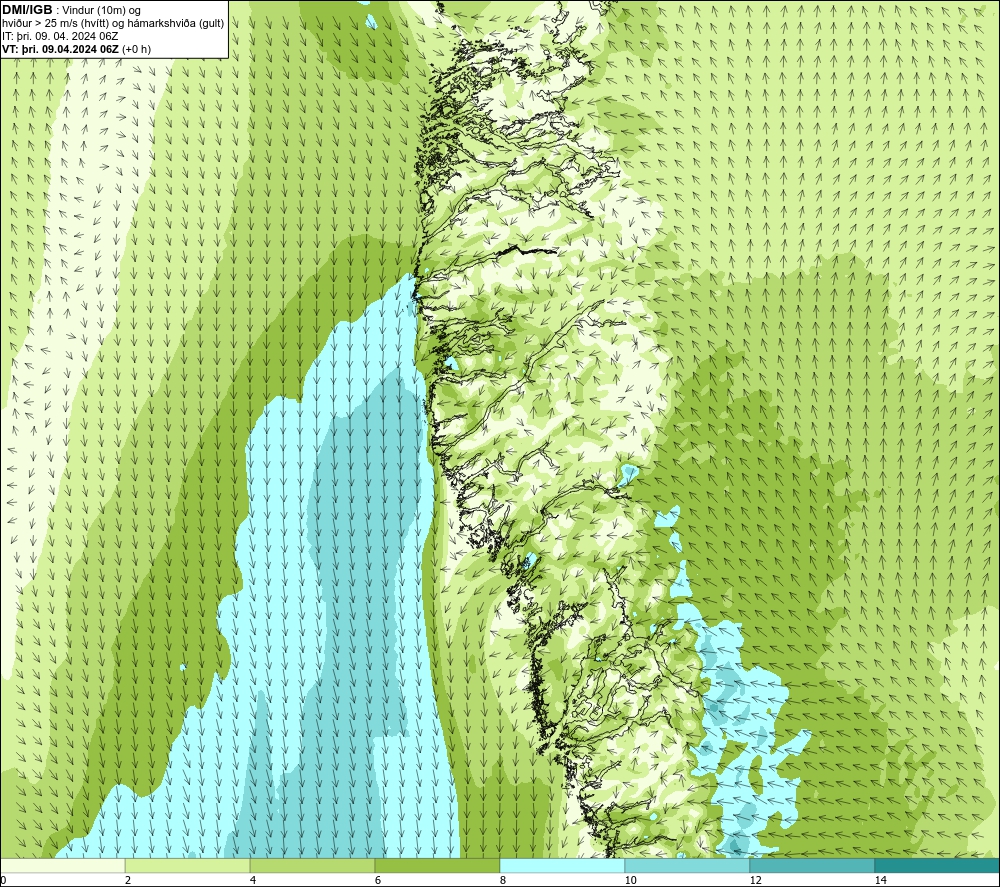Click the DMI/IGB title in the legend box
Image resolution: width=1000 pixels, height=887 pixels.
(x=27, y=10)
